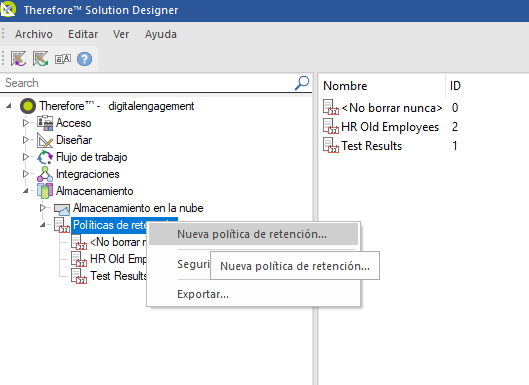The image size is (529, 385).
Task: Expand the Diseñar tree node
Action: (x=26, y=140)
